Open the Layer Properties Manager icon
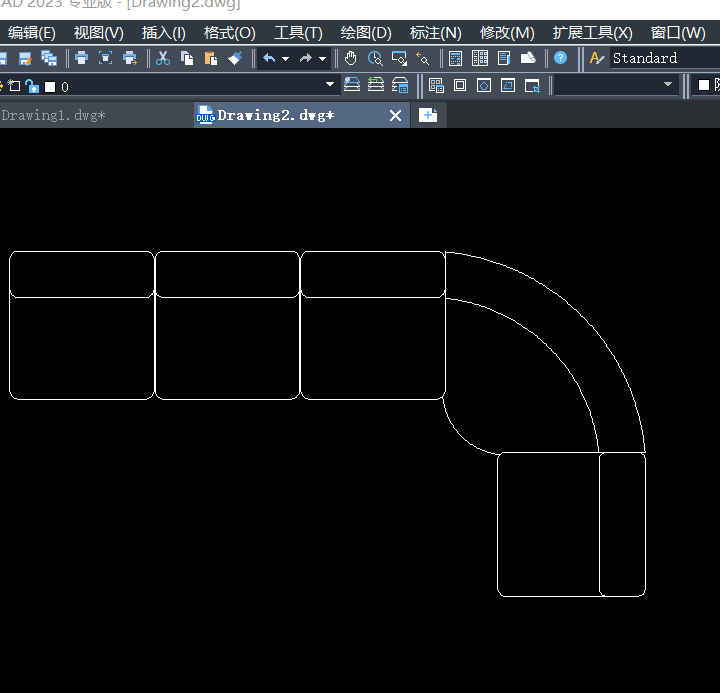720x693 pixels. (352, 85)
